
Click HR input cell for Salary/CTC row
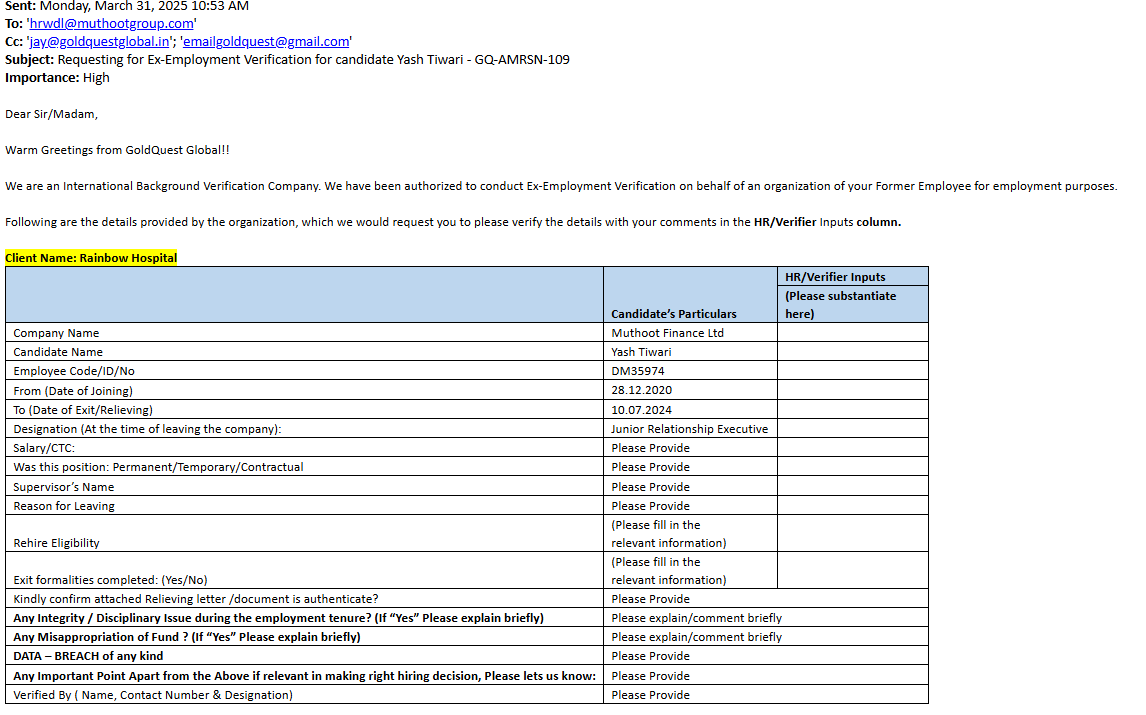pyautogui.click(x=853, y=447)
